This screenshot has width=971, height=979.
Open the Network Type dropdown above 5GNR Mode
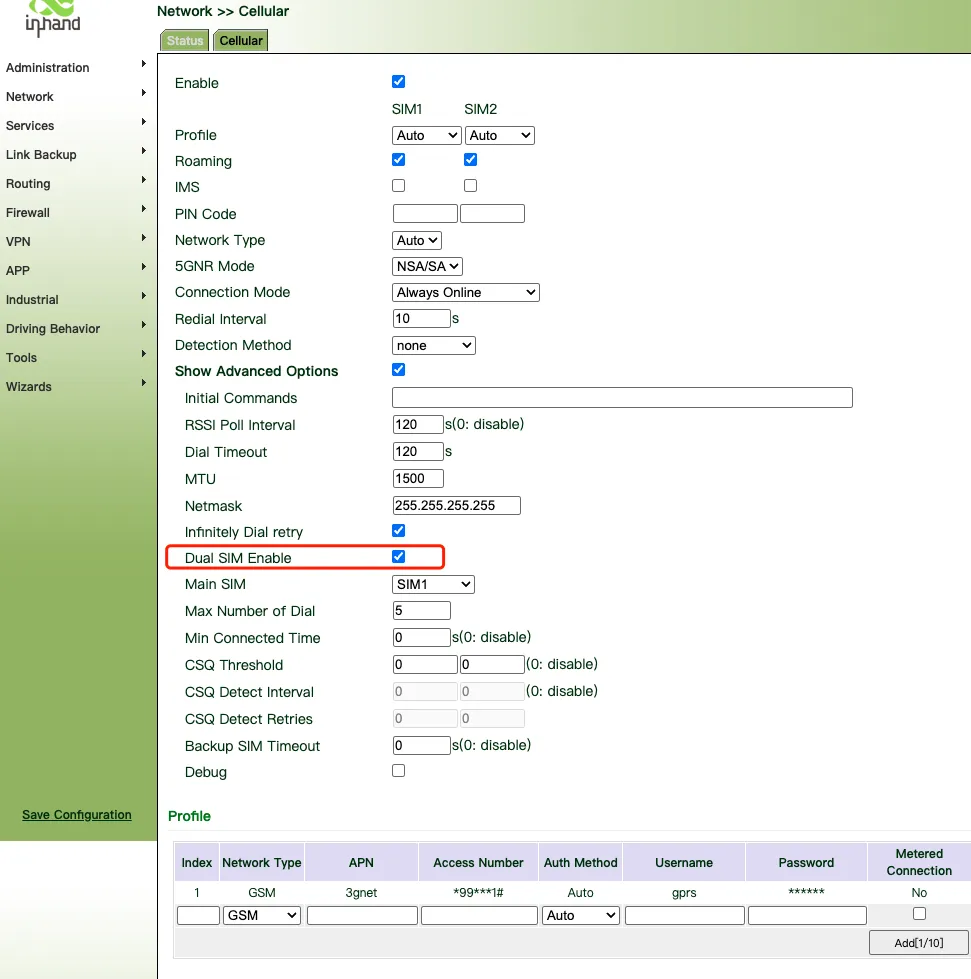tap(416, 240)
